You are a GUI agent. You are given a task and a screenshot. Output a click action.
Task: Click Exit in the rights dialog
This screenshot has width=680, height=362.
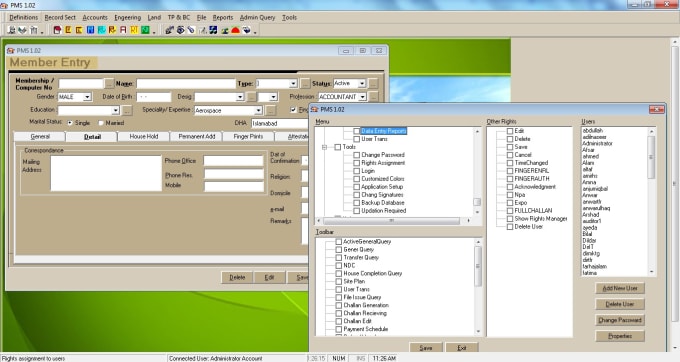tap(462, 348)
